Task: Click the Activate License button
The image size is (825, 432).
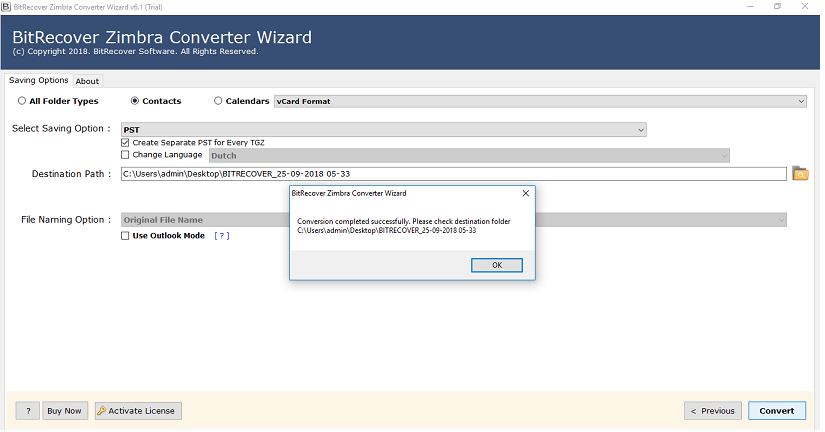Action: pyautogui.click(x=138, y=410)
